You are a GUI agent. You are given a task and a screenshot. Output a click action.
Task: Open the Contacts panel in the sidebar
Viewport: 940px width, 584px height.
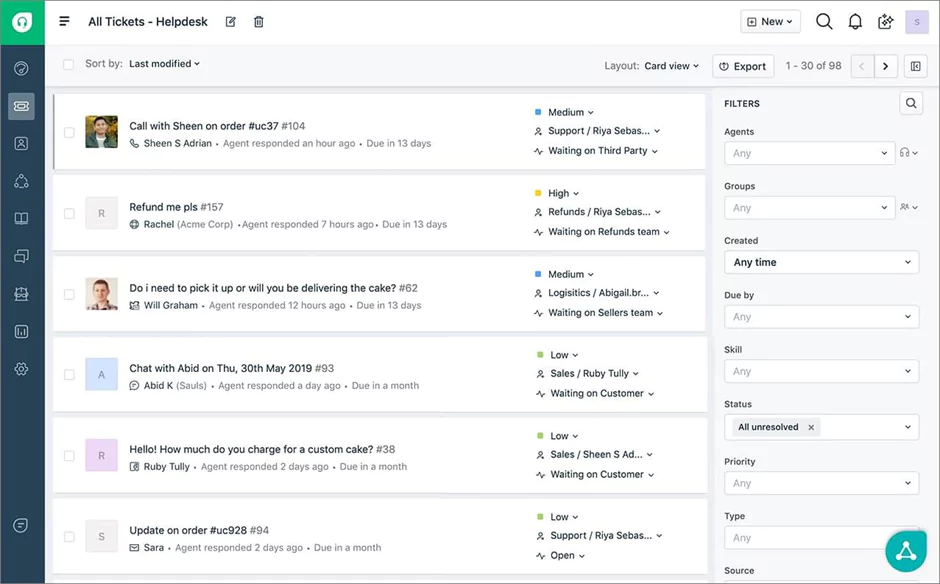tap(22, 143)
